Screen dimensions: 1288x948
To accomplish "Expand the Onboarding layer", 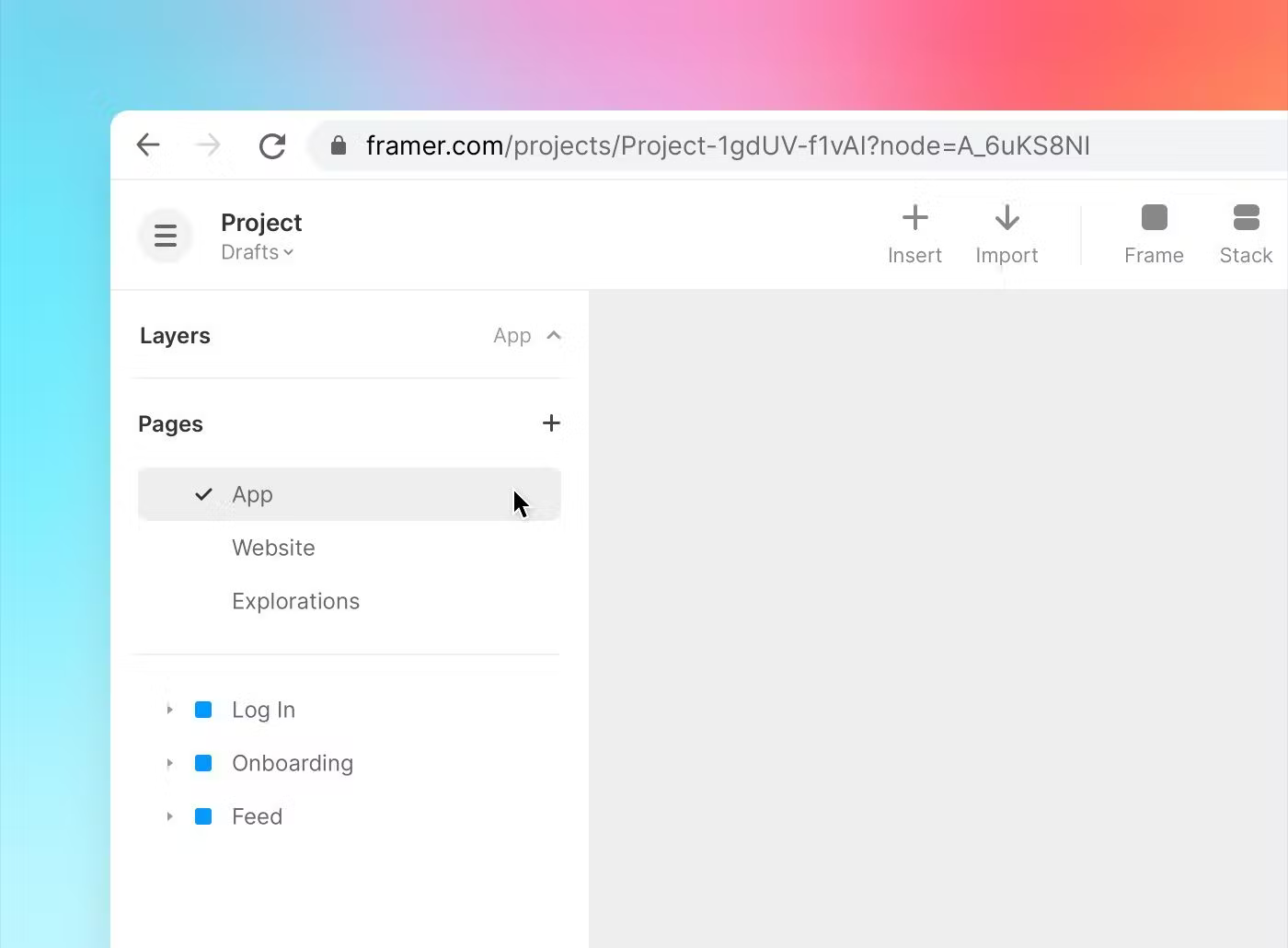I will coord(169,763).
